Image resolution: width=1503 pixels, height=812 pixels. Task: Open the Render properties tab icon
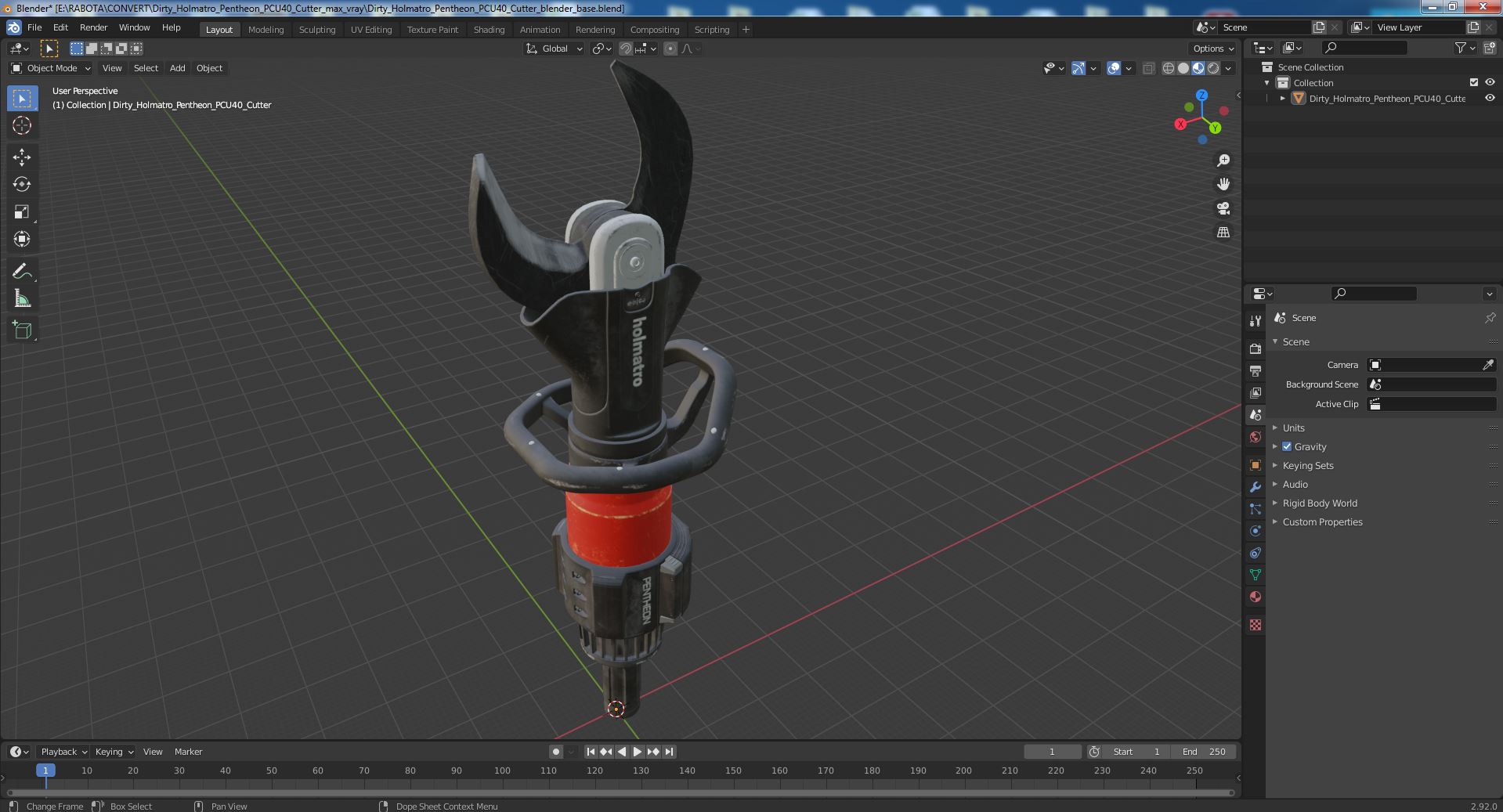tap(1256, 348)
